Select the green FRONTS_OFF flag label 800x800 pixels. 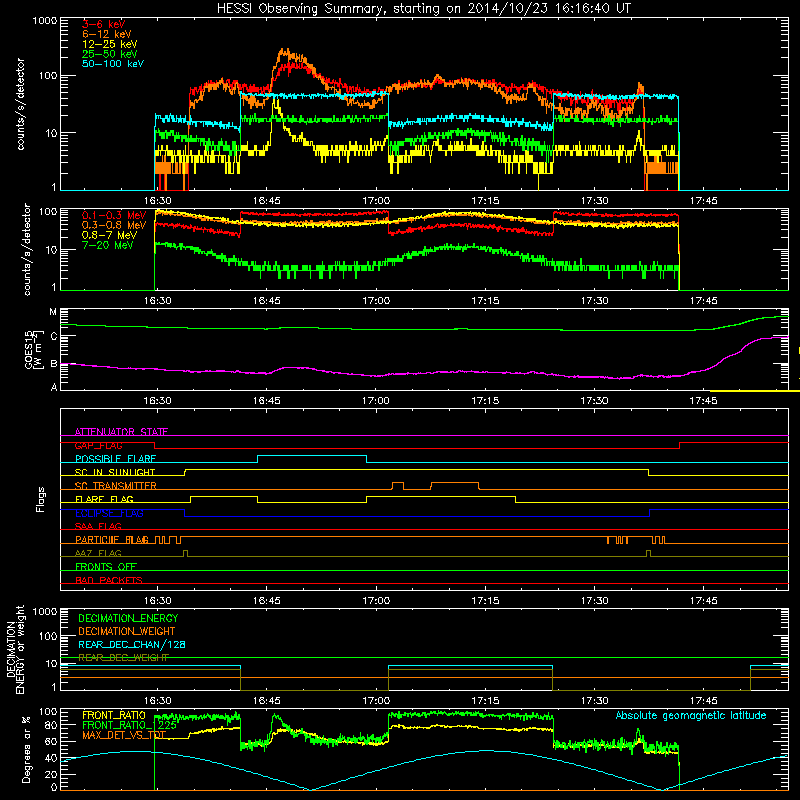(106, 567)
